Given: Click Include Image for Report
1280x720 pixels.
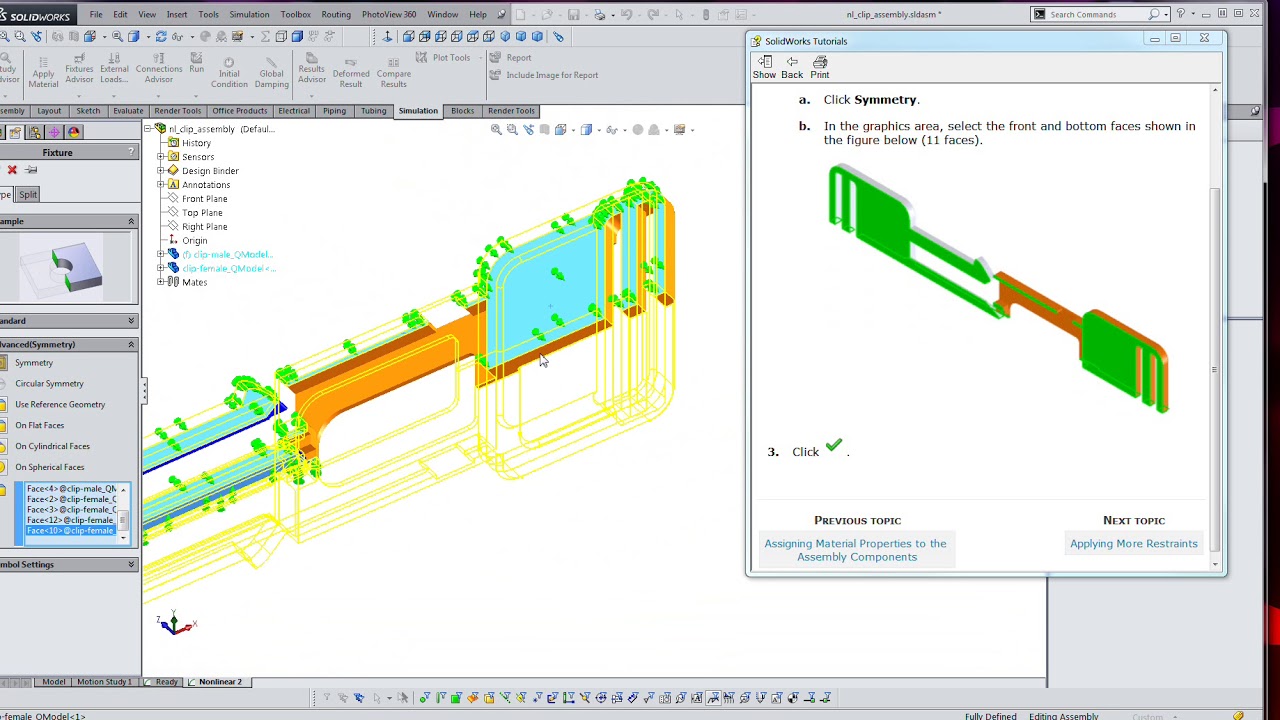Looking at the screenshot, I should [x=544, y=75].
